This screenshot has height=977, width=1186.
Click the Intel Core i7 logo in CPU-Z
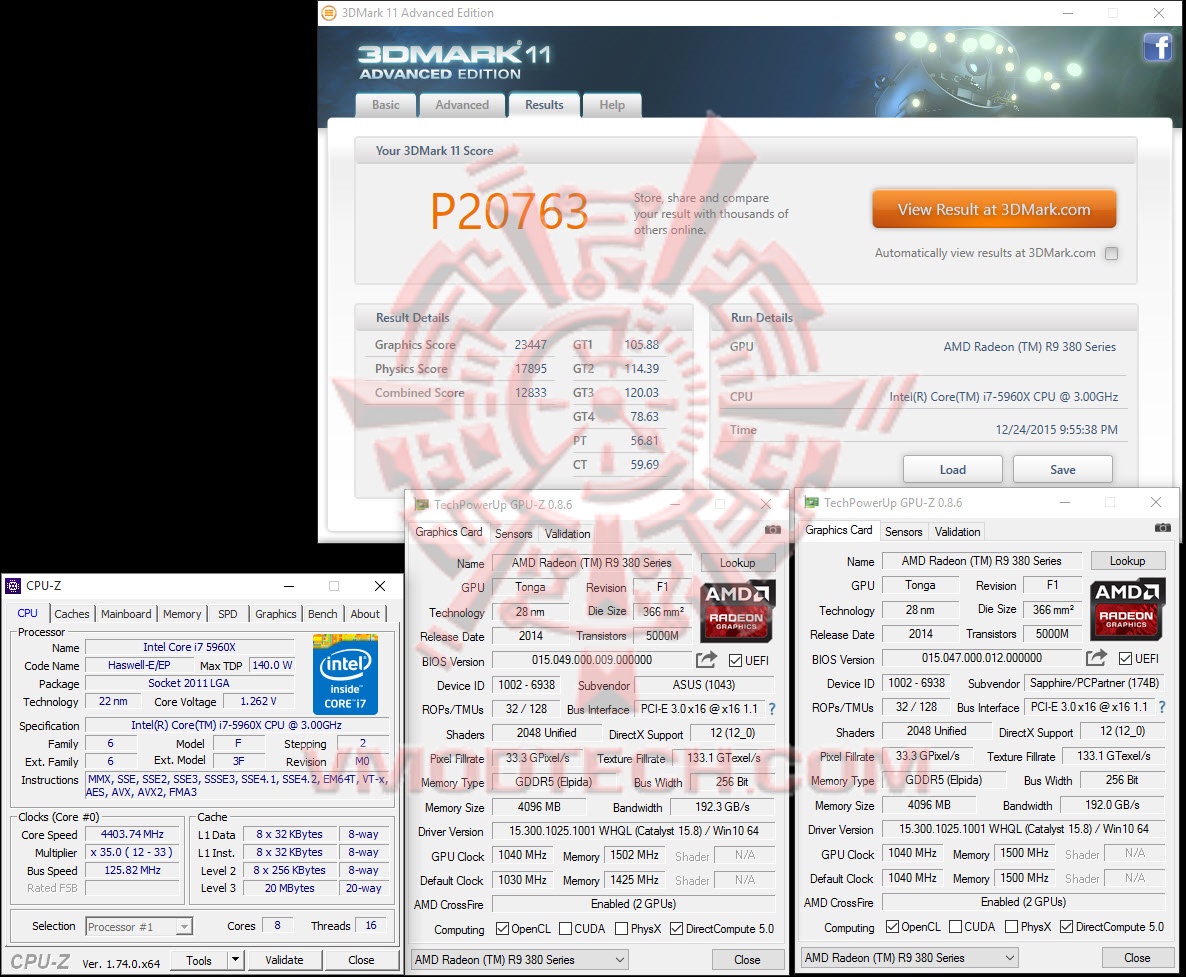[x=345, y=675]
